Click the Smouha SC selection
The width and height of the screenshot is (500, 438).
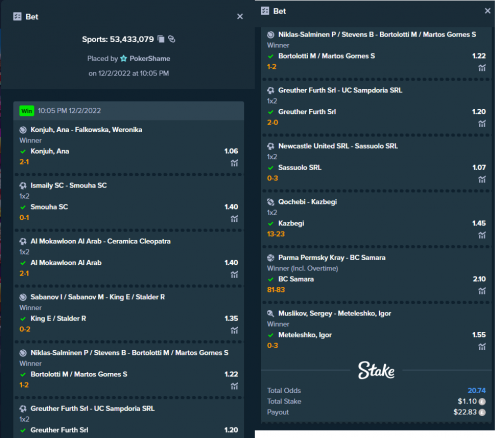pyautogui.click(x=49, y=207)
